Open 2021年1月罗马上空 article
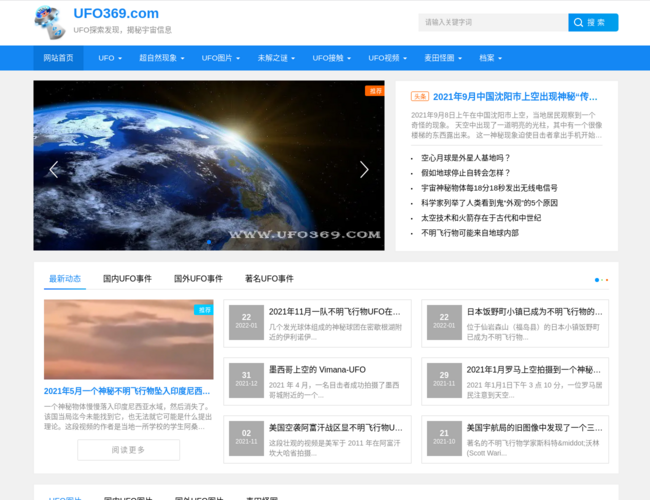 534,370
